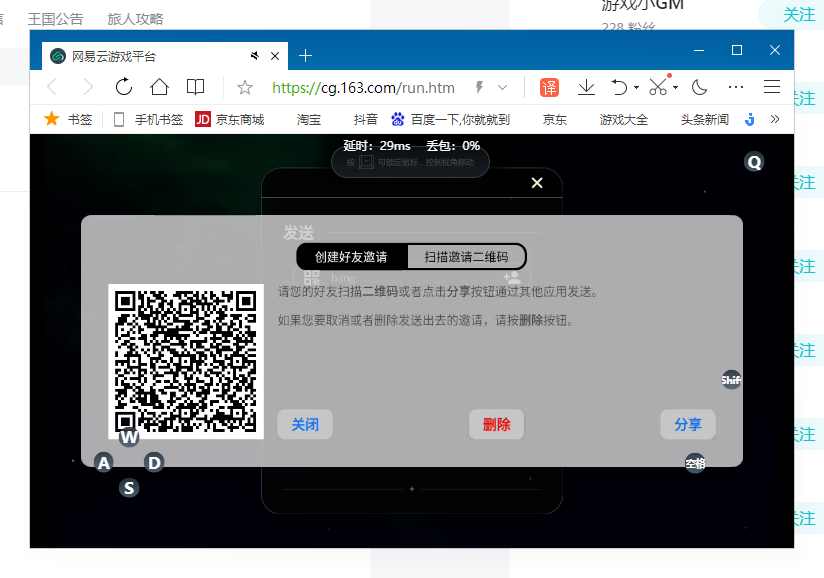This screenshot has width=824, height=578.
Task: Open reading mode book icon
Action: point(195,87)
